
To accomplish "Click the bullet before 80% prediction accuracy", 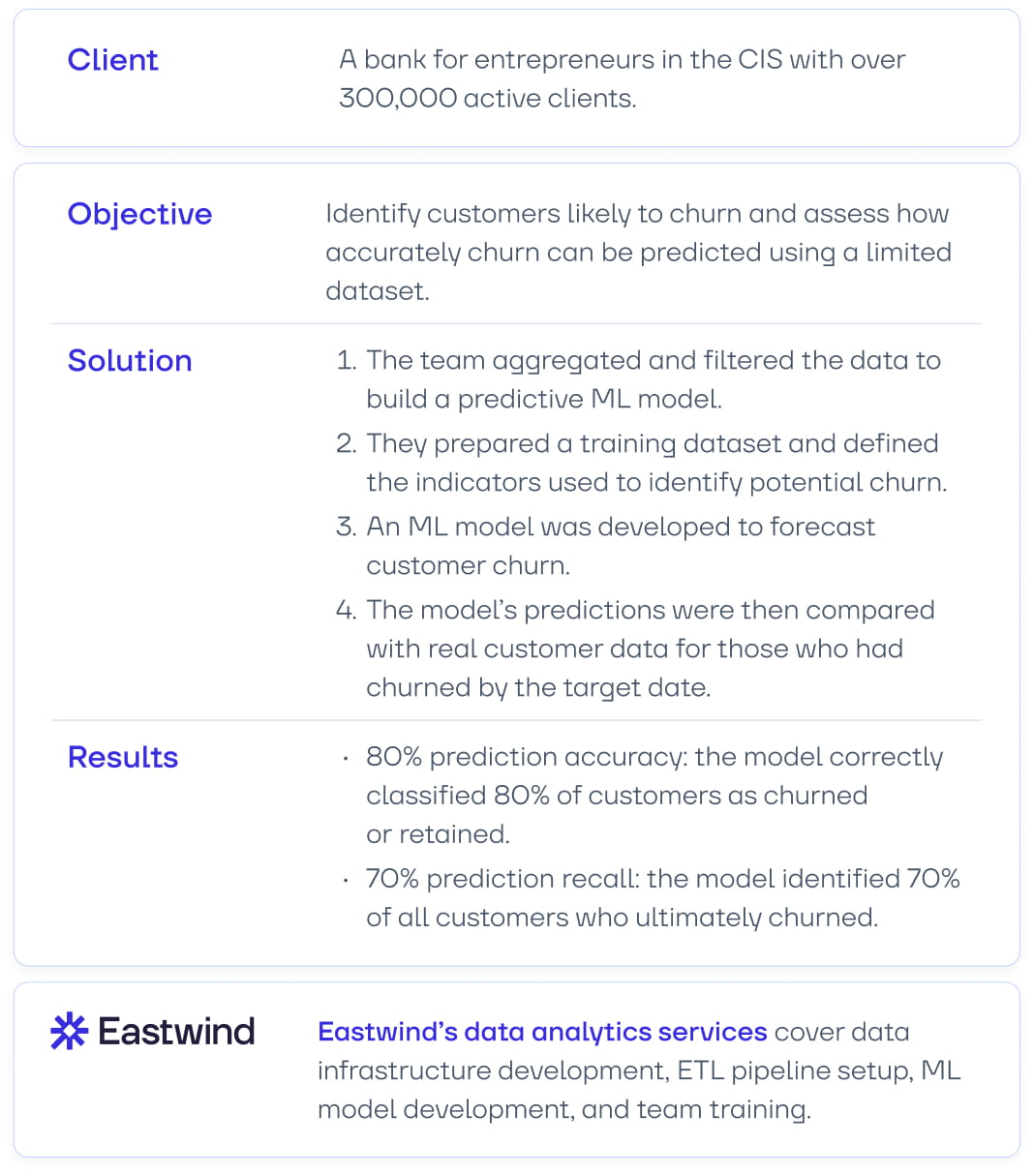I will tap(346, 759).
